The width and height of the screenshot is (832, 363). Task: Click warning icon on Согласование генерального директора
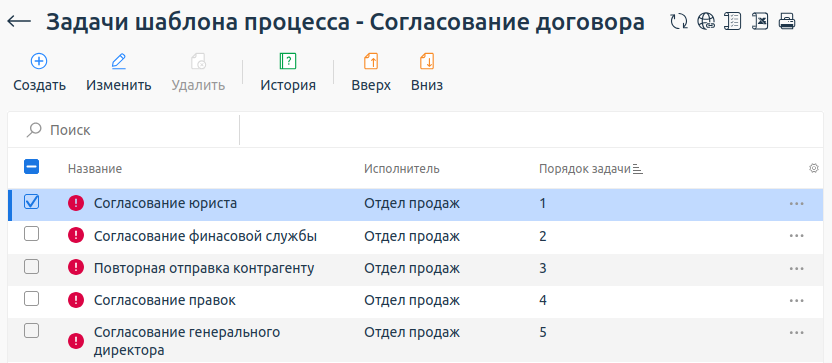[x=76, y=341]
